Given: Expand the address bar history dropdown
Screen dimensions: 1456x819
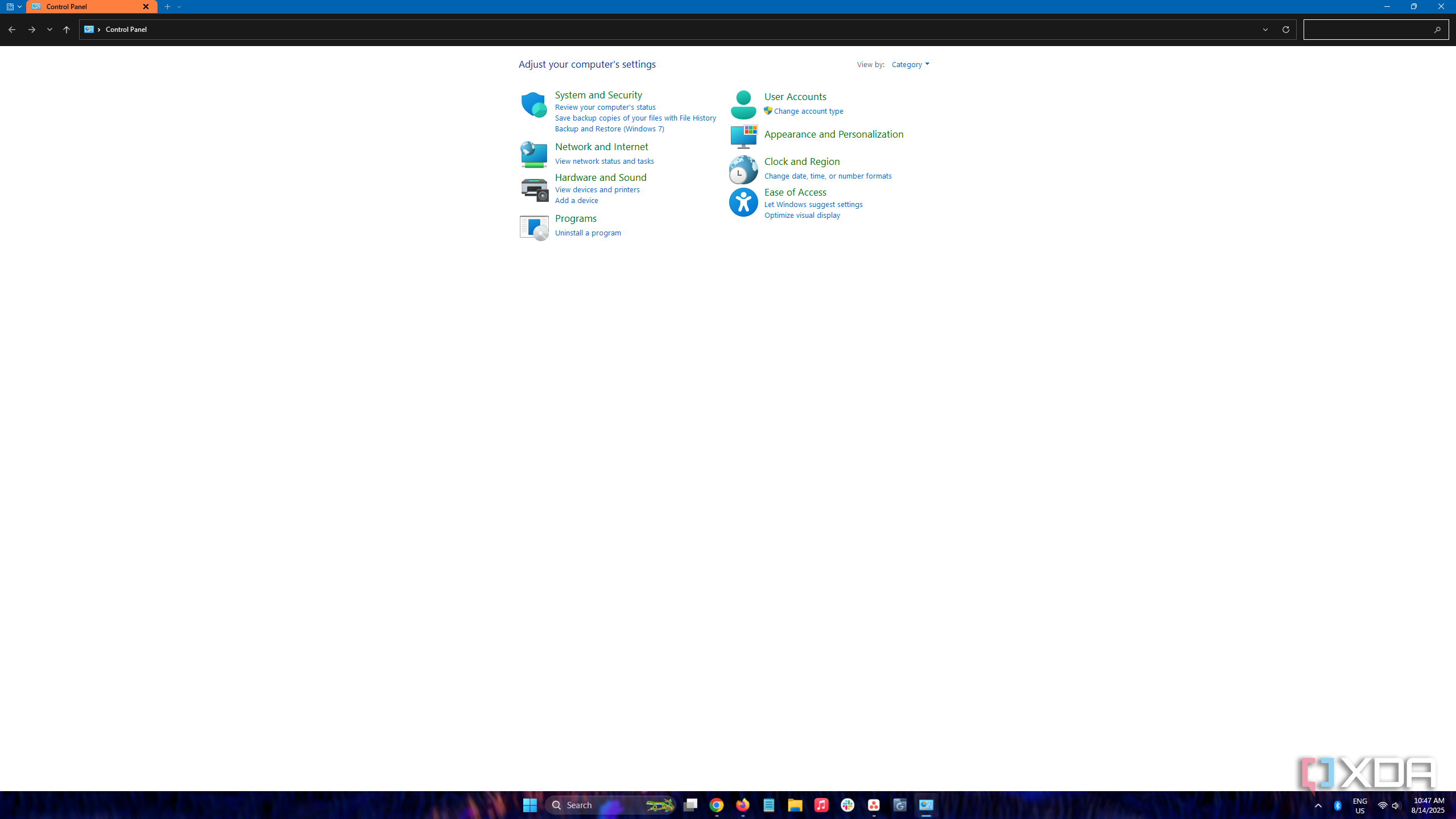Looking at the screenshot, I should [x=1265, y=30].
